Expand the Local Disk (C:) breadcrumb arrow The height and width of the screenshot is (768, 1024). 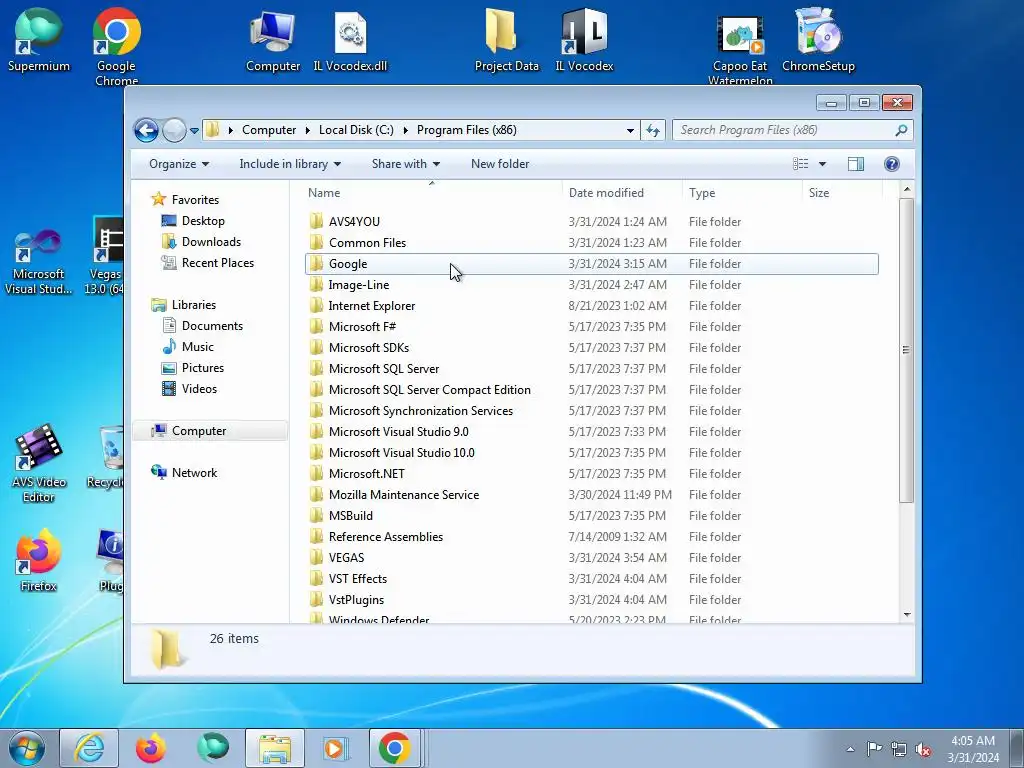point(405,130)
